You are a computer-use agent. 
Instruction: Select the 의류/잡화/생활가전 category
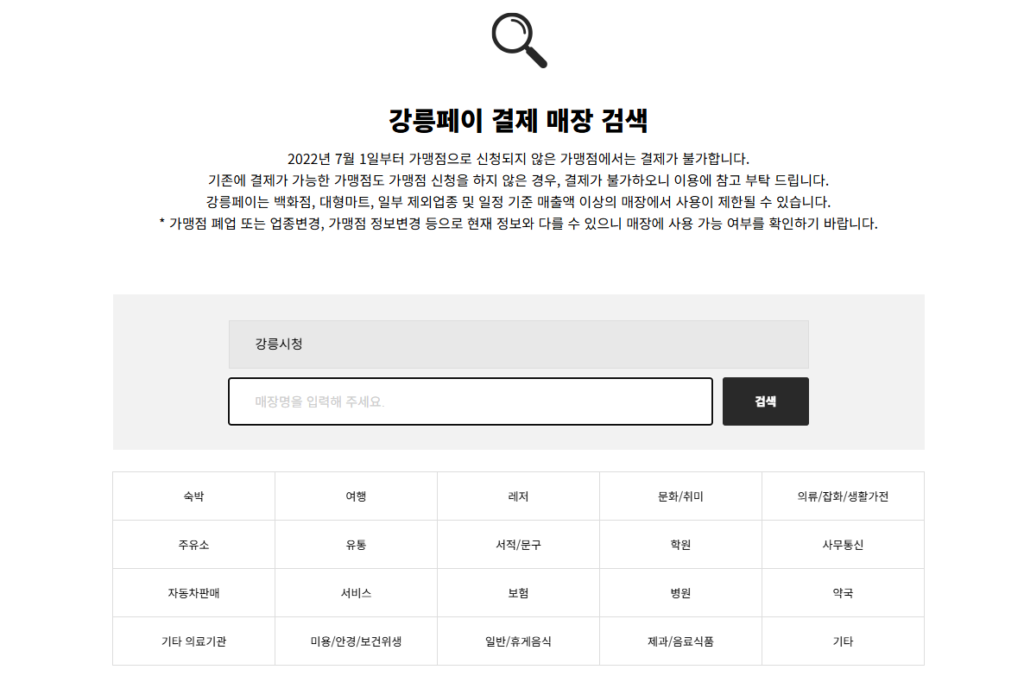[842, 496]
